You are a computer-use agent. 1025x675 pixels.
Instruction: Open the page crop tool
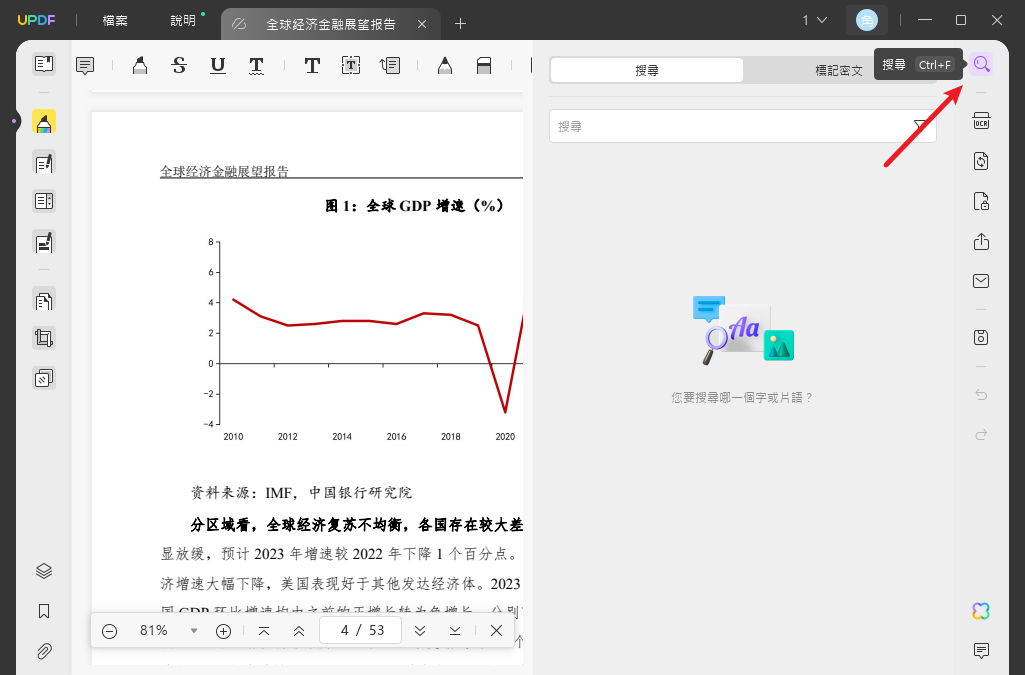43,338
